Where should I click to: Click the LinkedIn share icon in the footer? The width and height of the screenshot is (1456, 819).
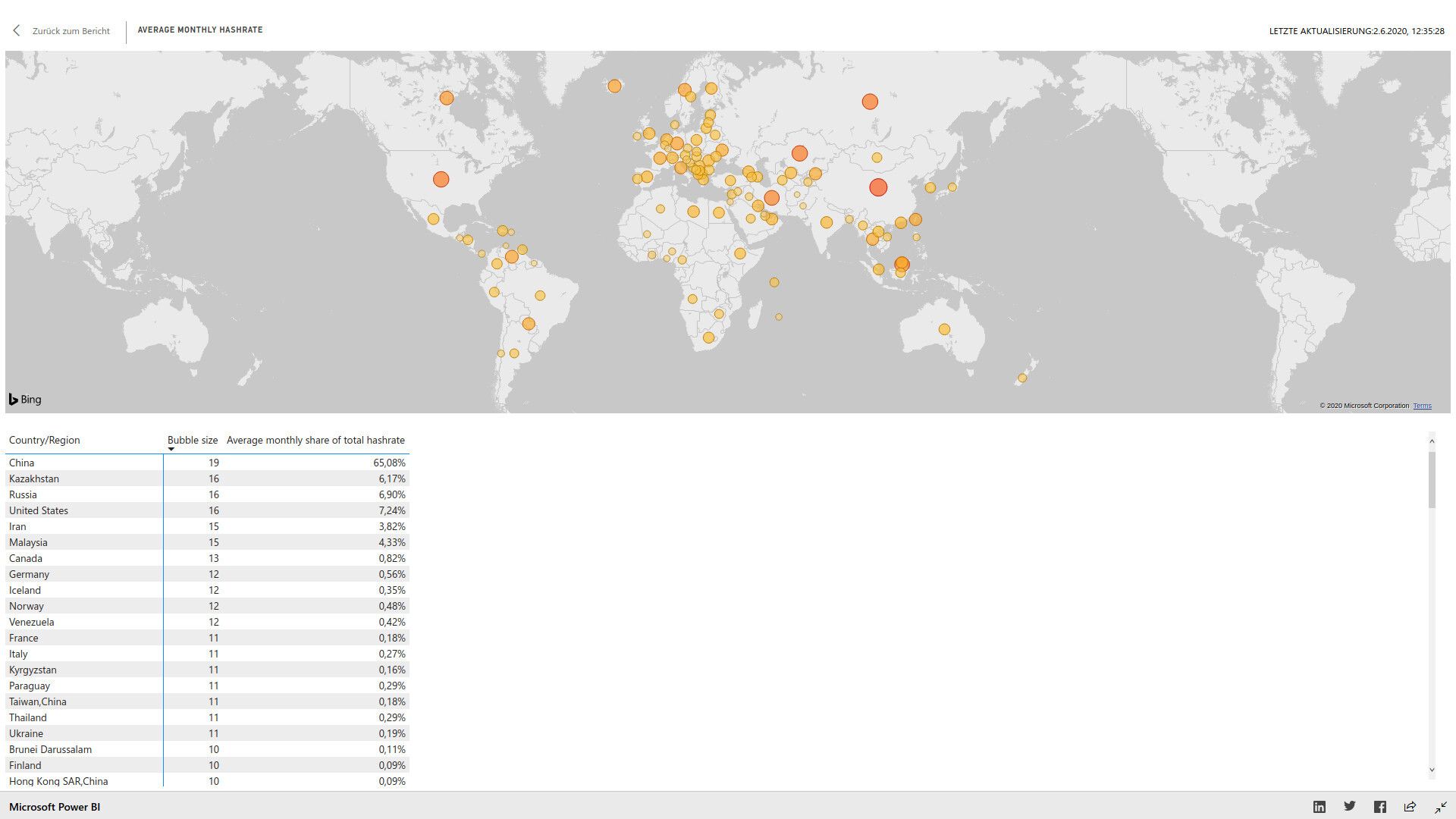coord(1319,806)
